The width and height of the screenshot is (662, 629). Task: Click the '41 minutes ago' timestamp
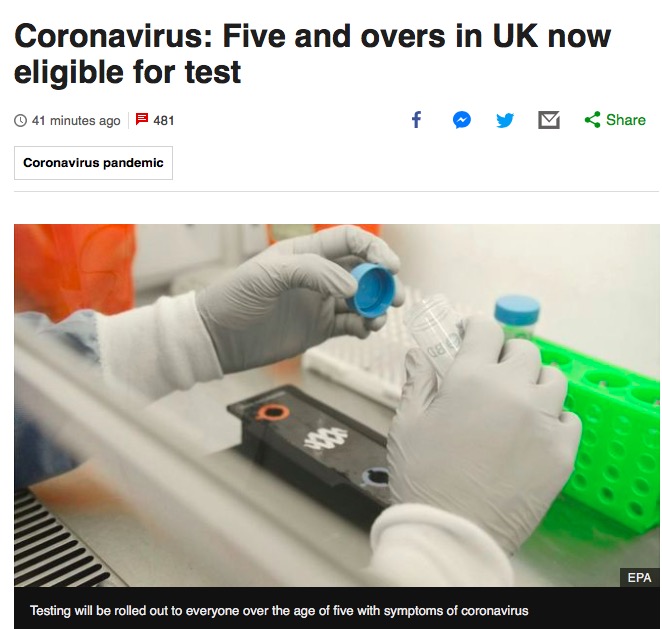[76, 121]
